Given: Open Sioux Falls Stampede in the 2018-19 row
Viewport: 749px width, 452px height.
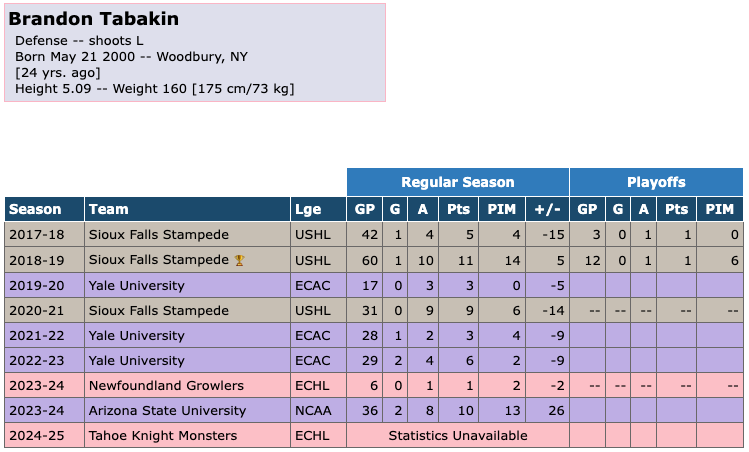Looking at the screenshot, I should [x=159, y=260].
